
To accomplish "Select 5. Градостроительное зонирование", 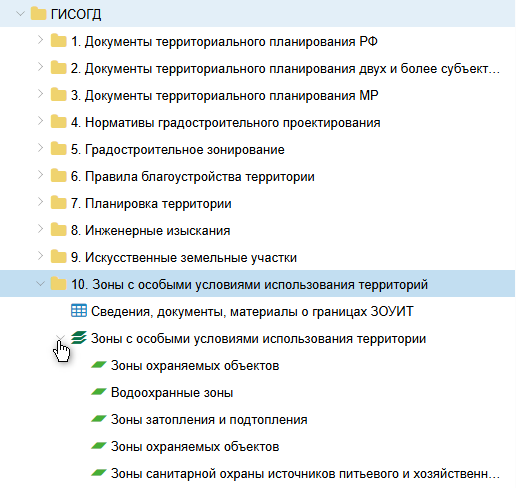I will point(178,150).
